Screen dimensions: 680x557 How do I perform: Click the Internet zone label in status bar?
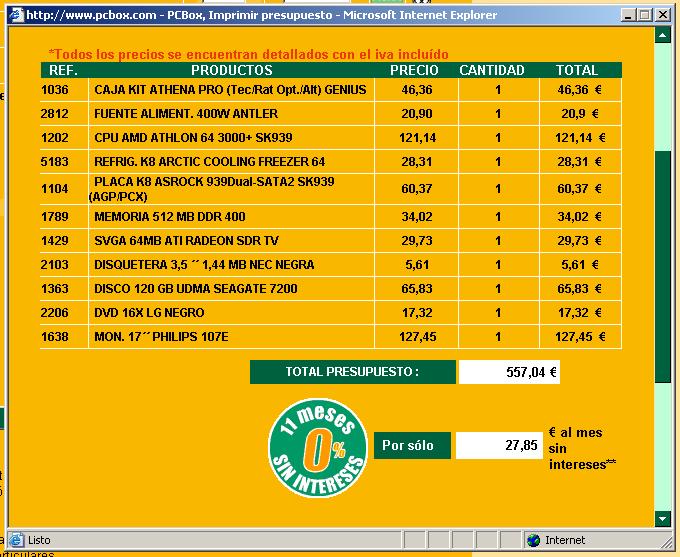pos(565,540)
